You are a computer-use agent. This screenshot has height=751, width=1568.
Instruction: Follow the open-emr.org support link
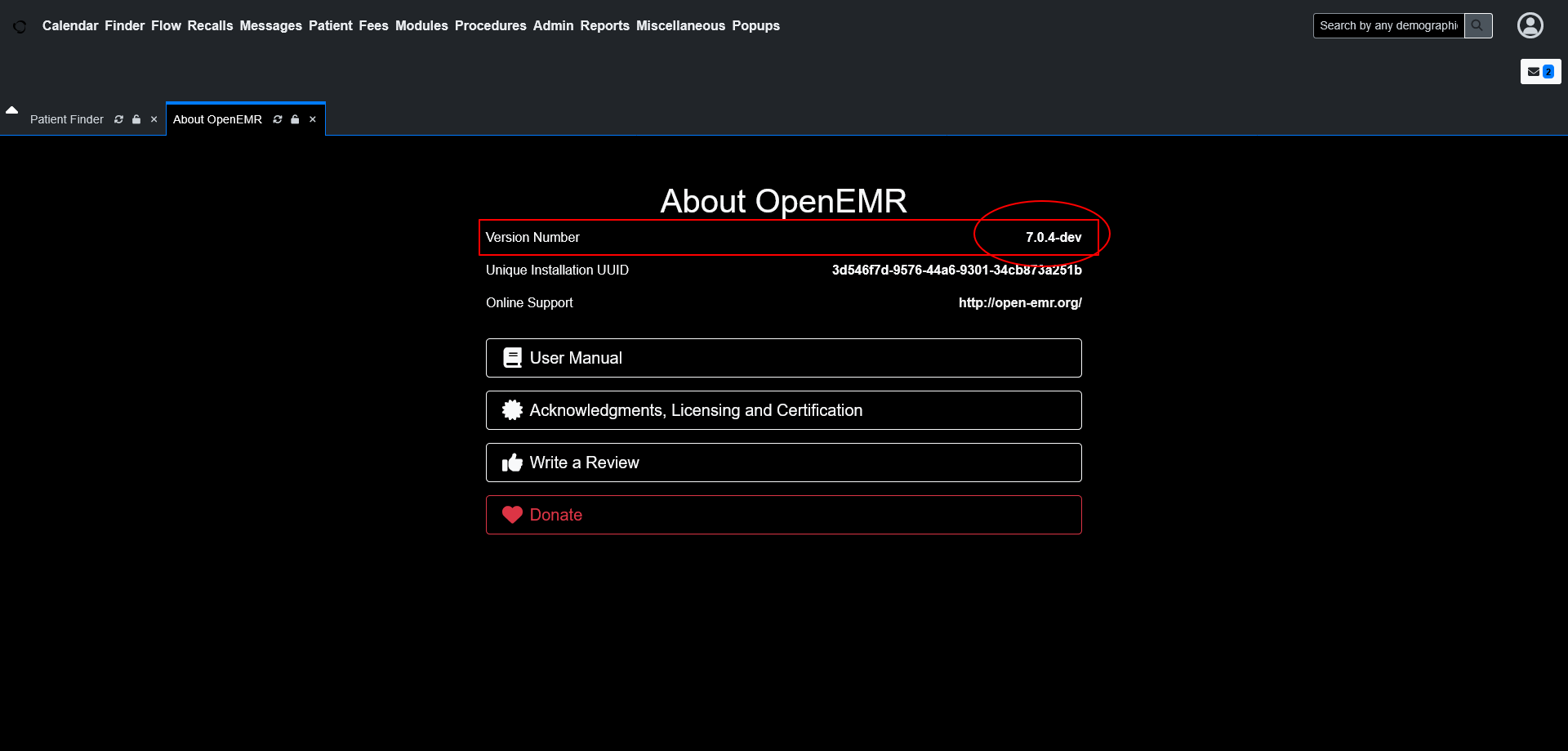coord(1019,302)
